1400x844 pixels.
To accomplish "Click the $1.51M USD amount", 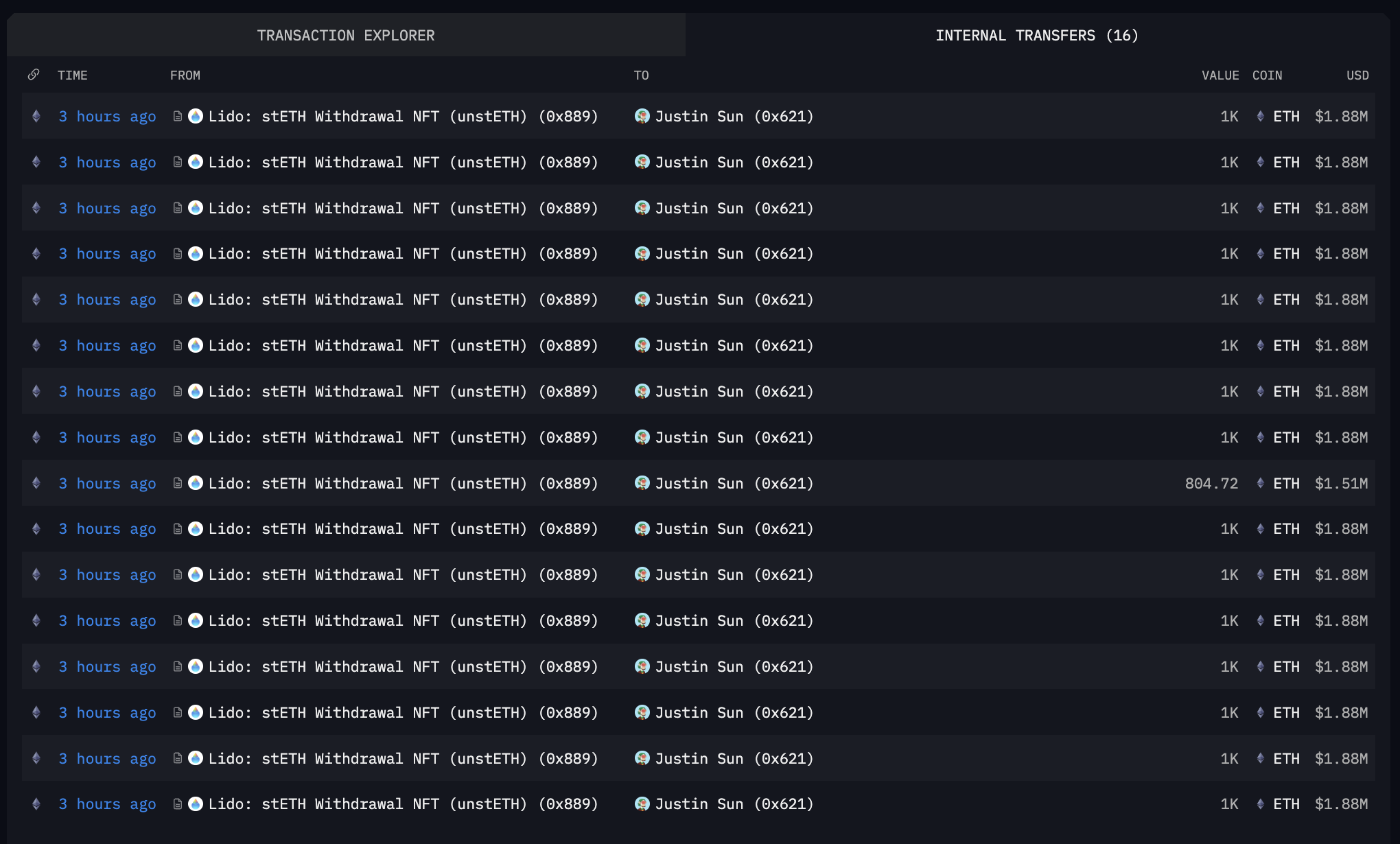I will 1341,483.
